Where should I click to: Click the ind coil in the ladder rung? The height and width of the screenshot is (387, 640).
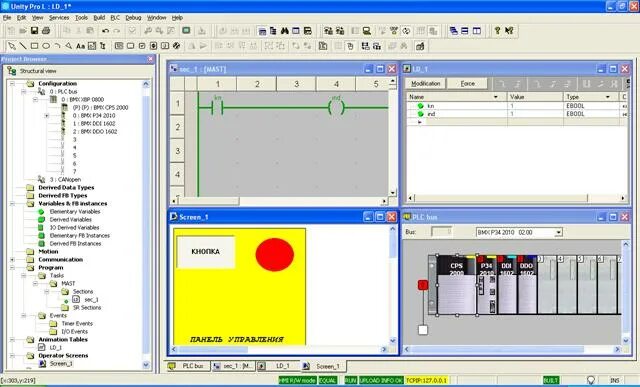(336, 108)
